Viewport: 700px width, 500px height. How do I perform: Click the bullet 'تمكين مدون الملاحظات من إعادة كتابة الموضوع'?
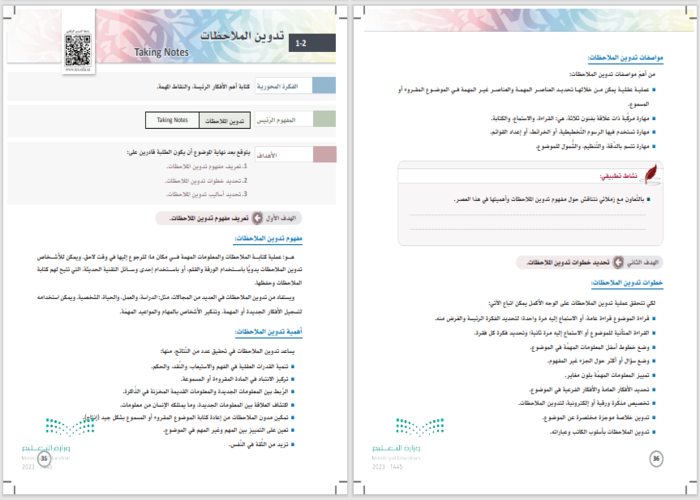[189, 418]
